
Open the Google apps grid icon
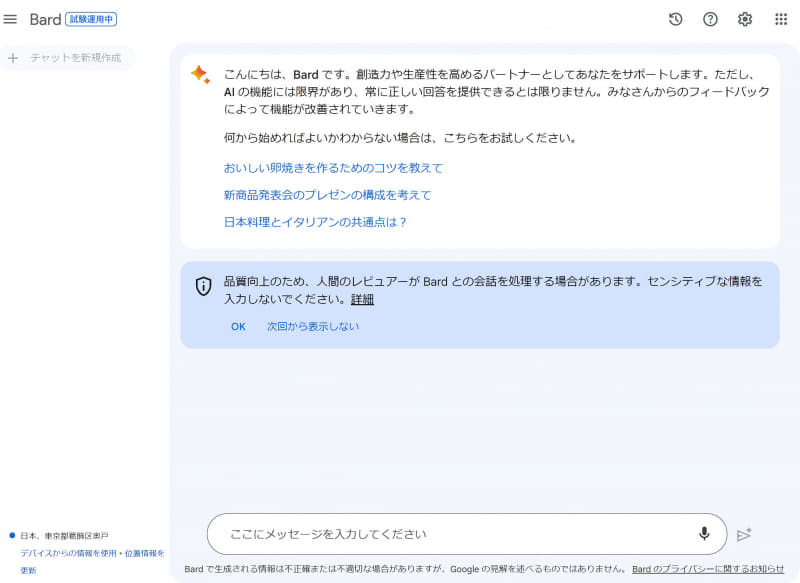point(781,19)
